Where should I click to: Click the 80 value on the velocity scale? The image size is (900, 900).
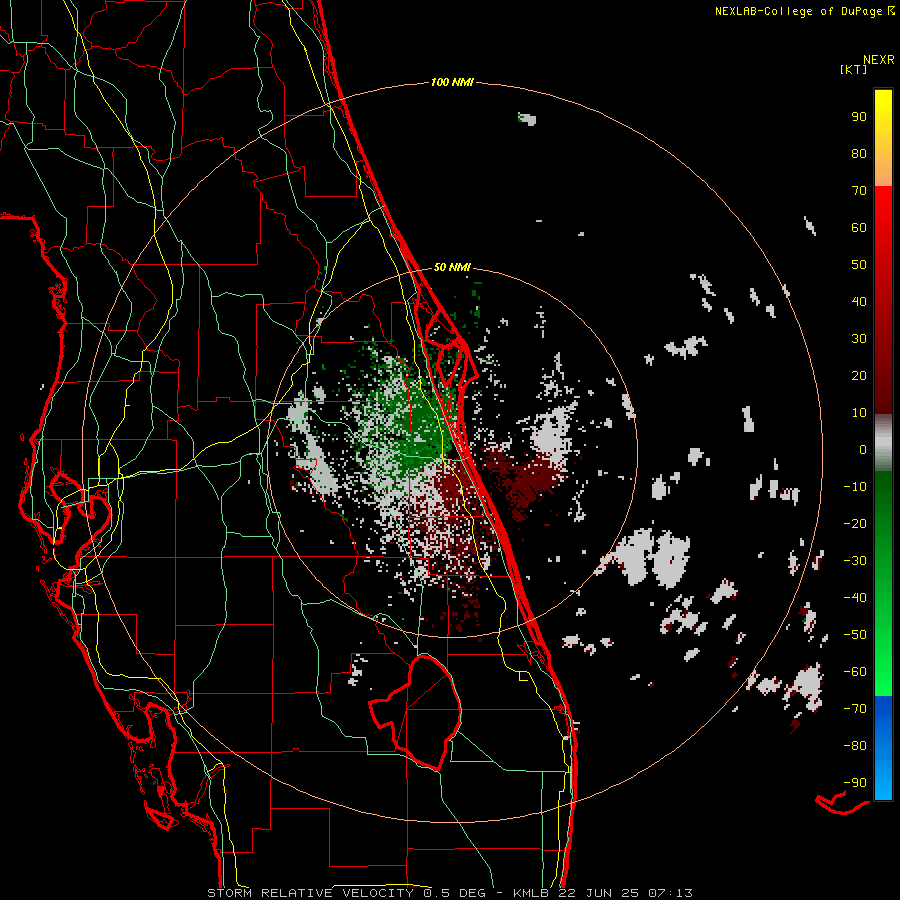click(x=859, y=153)
